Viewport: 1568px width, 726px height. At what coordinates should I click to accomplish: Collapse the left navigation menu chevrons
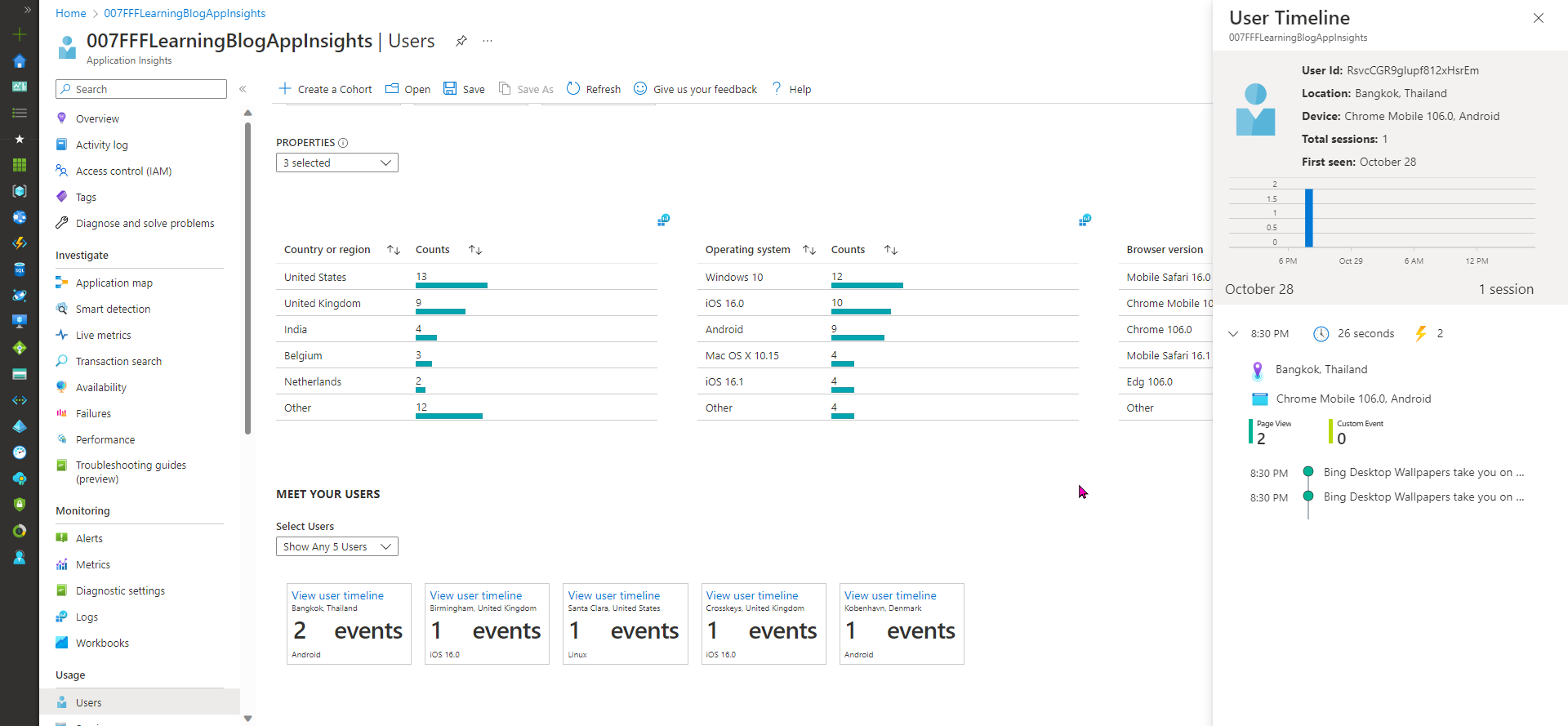pyautogui.click(x=243, y=89)
